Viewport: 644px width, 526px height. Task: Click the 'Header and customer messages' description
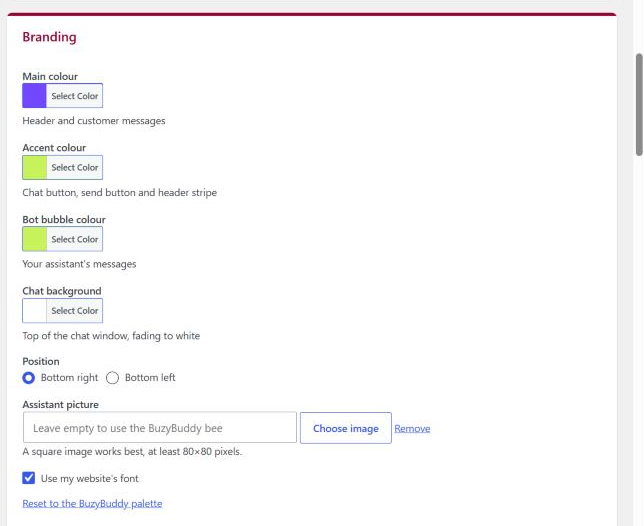click(94, 121)
